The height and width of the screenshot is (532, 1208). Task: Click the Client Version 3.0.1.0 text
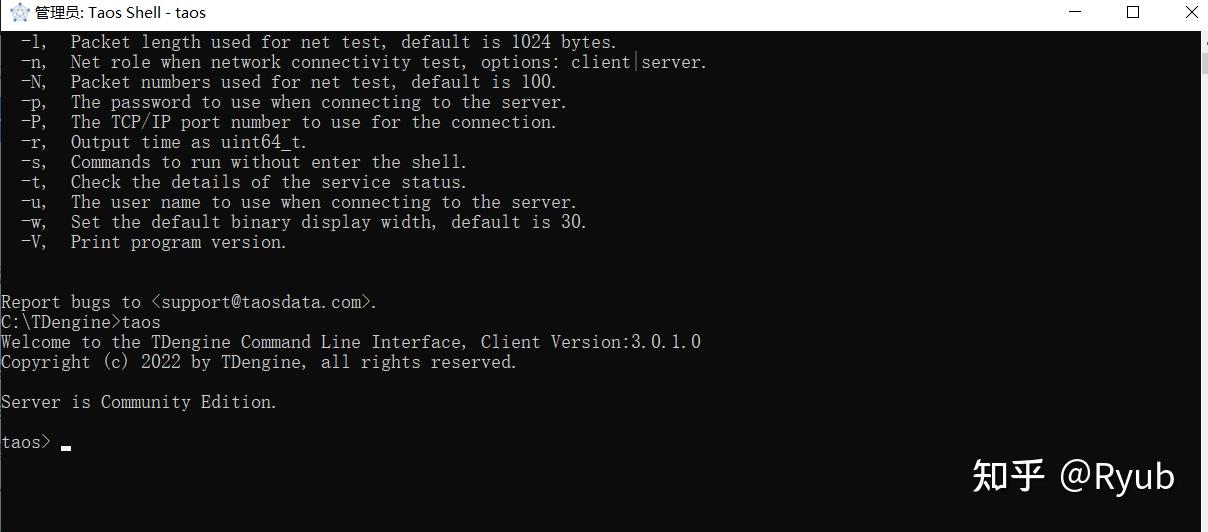point(590,342)
